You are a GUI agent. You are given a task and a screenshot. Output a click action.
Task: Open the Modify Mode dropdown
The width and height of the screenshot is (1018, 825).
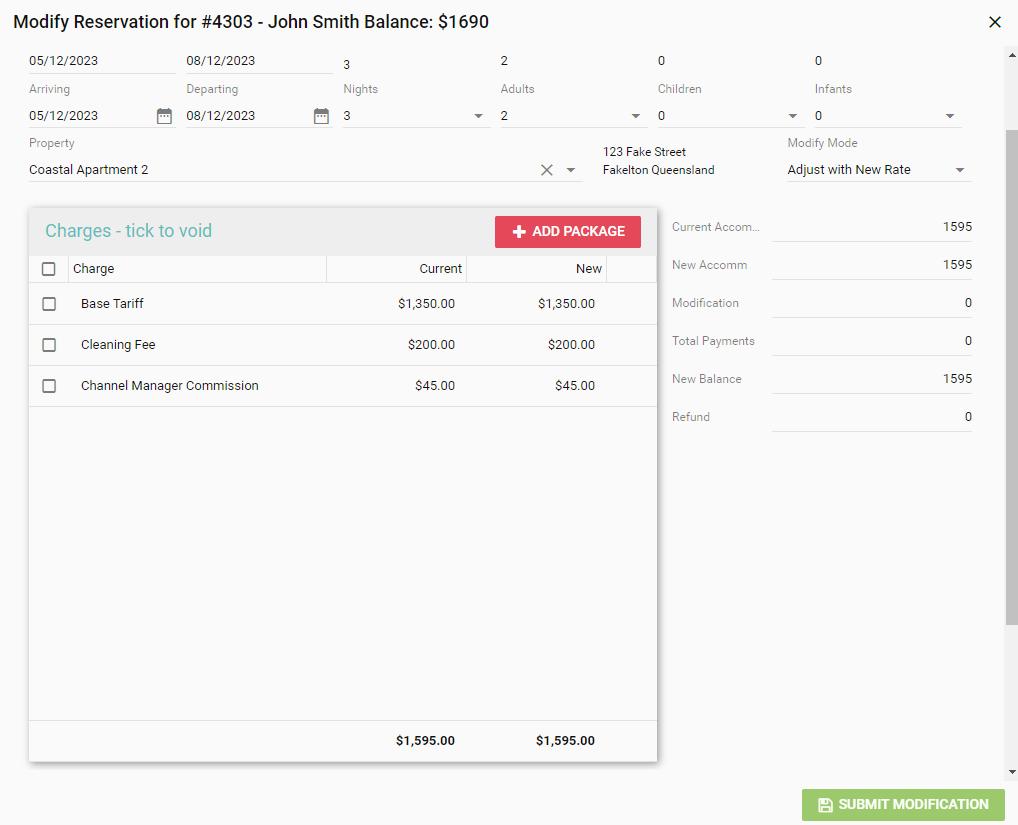960,170
